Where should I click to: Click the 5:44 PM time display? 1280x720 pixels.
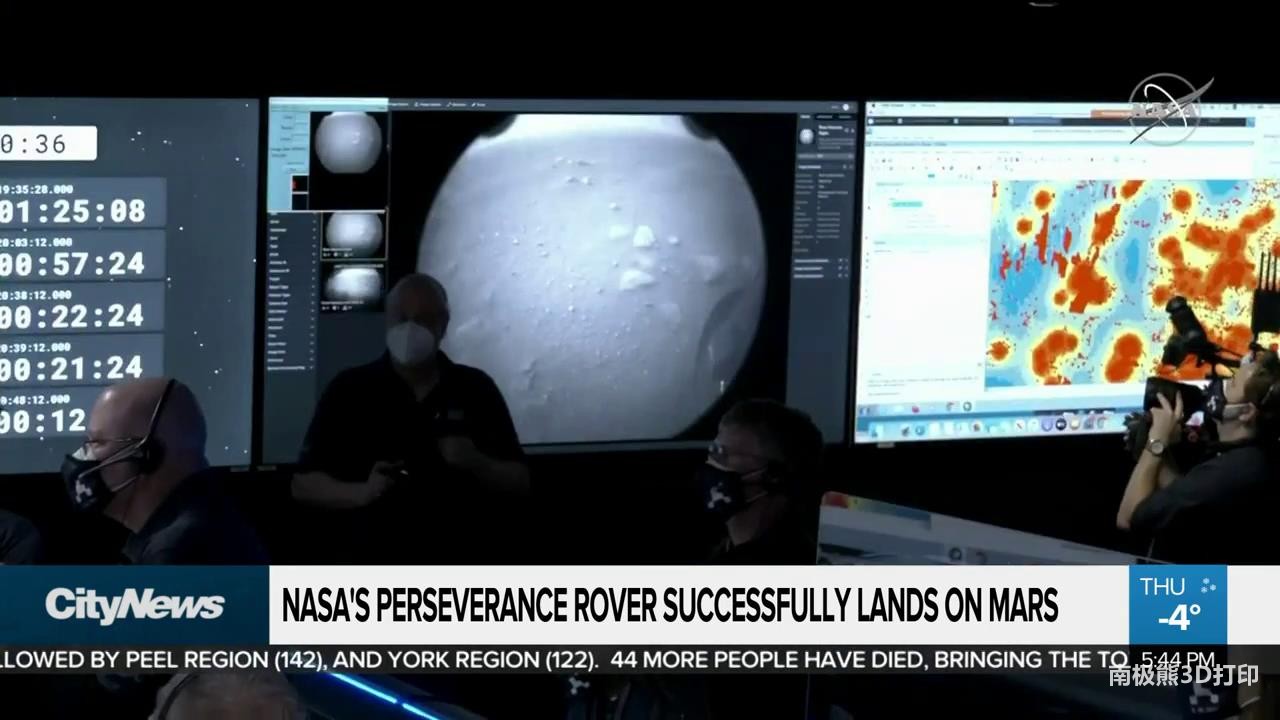(x=1177, y=659)
